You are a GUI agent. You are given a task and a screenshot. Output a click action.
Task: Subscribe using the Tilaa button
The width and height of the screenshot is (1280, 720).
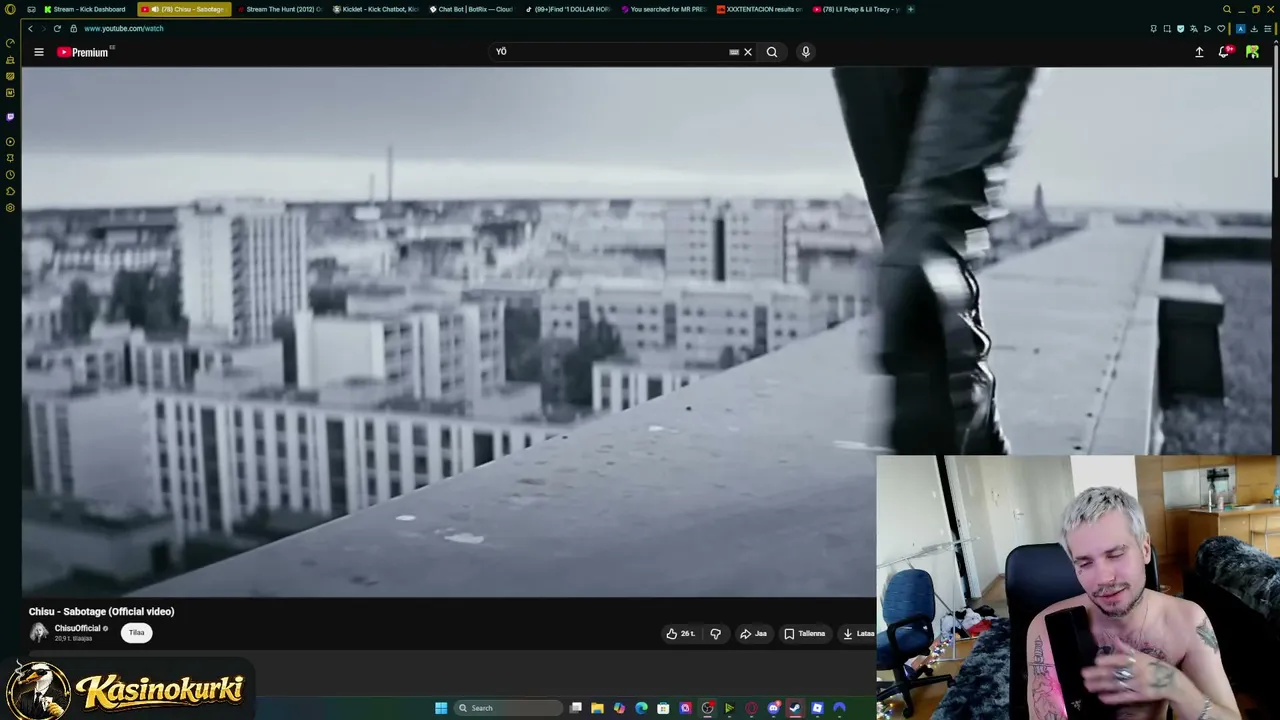137,632
